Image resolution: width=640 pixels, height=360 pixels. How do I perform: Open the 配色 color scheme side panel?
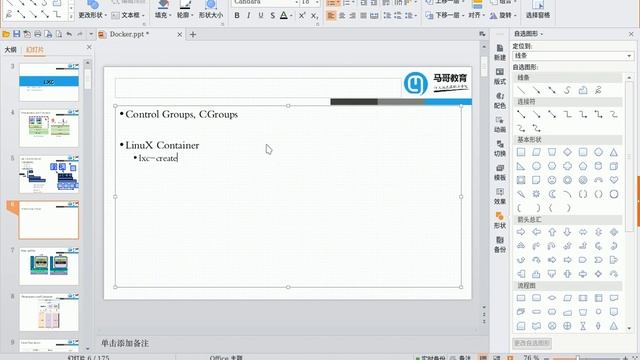pyautogui.click(x=500, y=101)
